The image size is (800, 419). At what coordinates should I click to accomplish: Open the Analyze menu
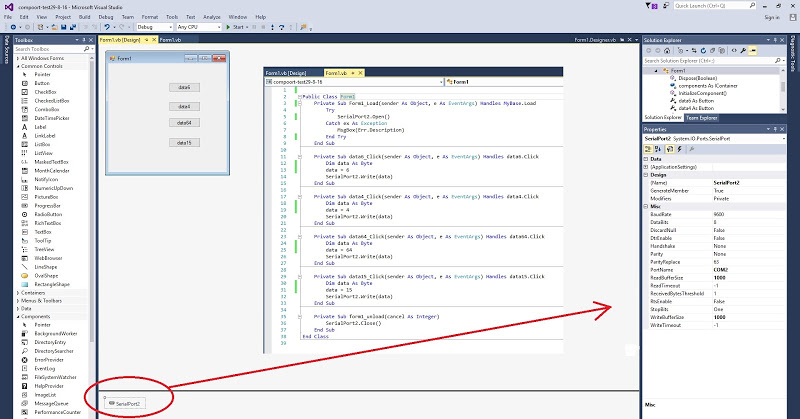click(x=212, y=16)
